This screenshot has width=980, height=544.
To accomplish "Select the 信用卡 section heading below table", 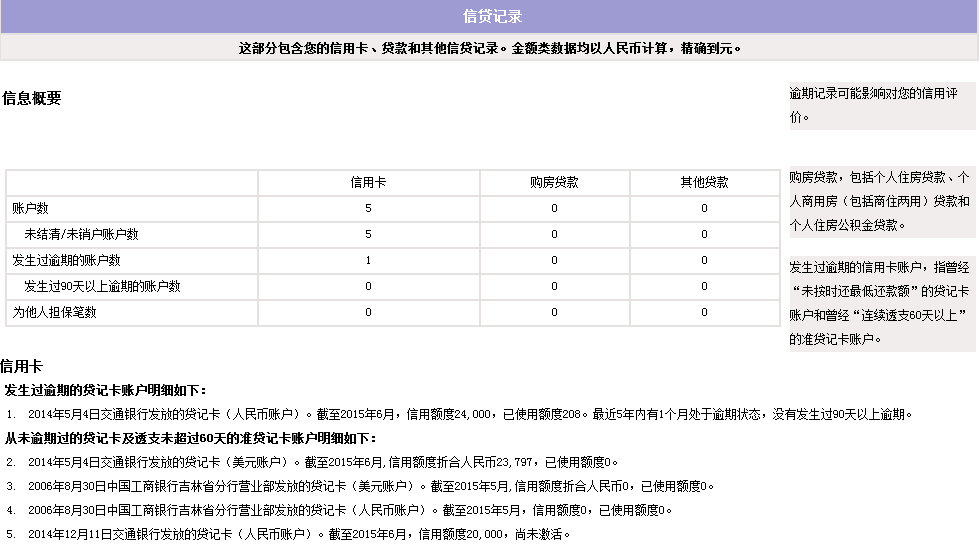I will [21, 366].
